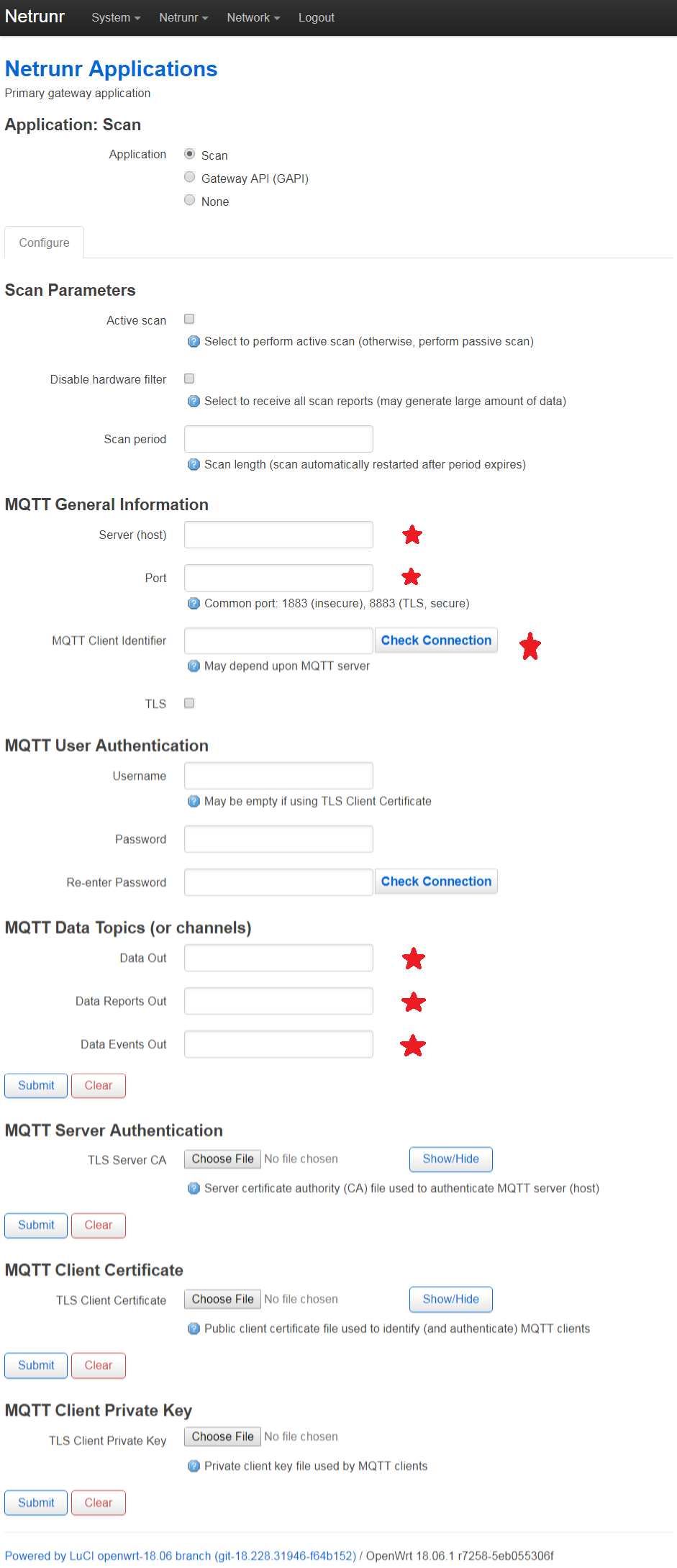677x1568 pixels.
Task: Tick the Disable hardware filter checkbox
Action: pos(189,379)
